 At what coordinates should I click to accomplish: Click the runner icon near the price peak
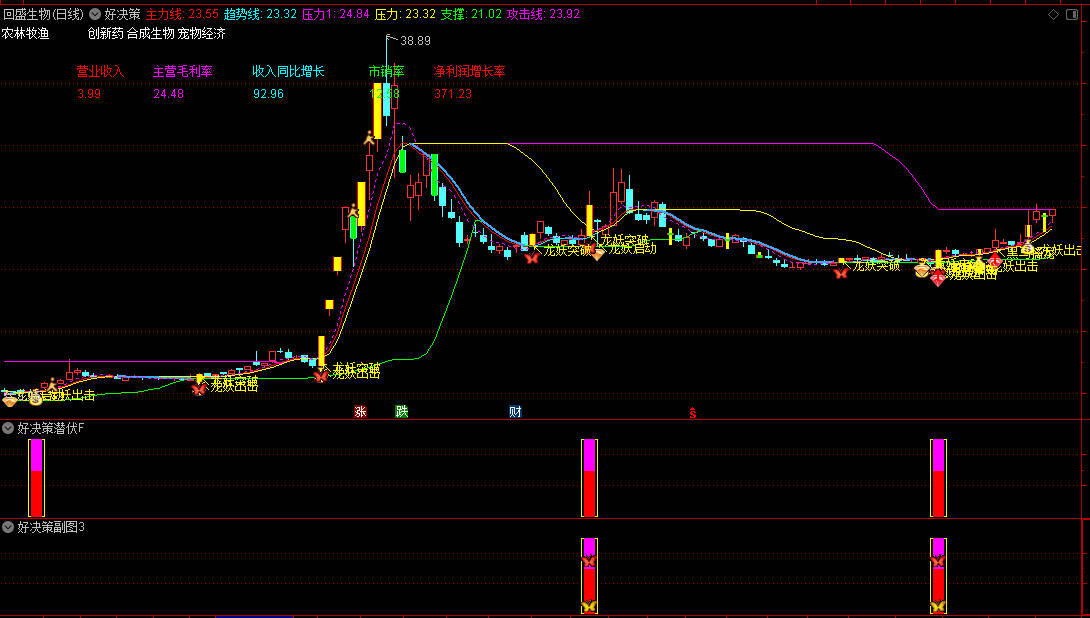pyautogui.click(x=369, y=138)
